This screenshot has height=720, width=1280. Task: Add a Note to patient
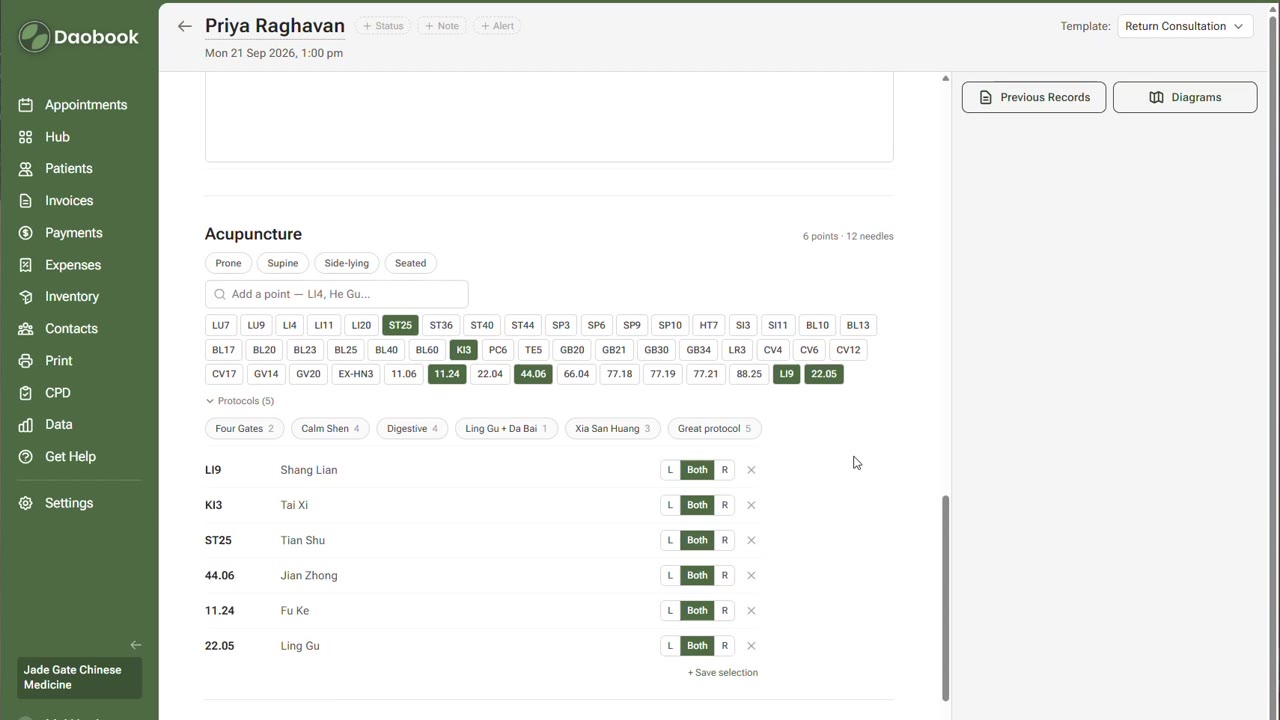coord(442,26)
